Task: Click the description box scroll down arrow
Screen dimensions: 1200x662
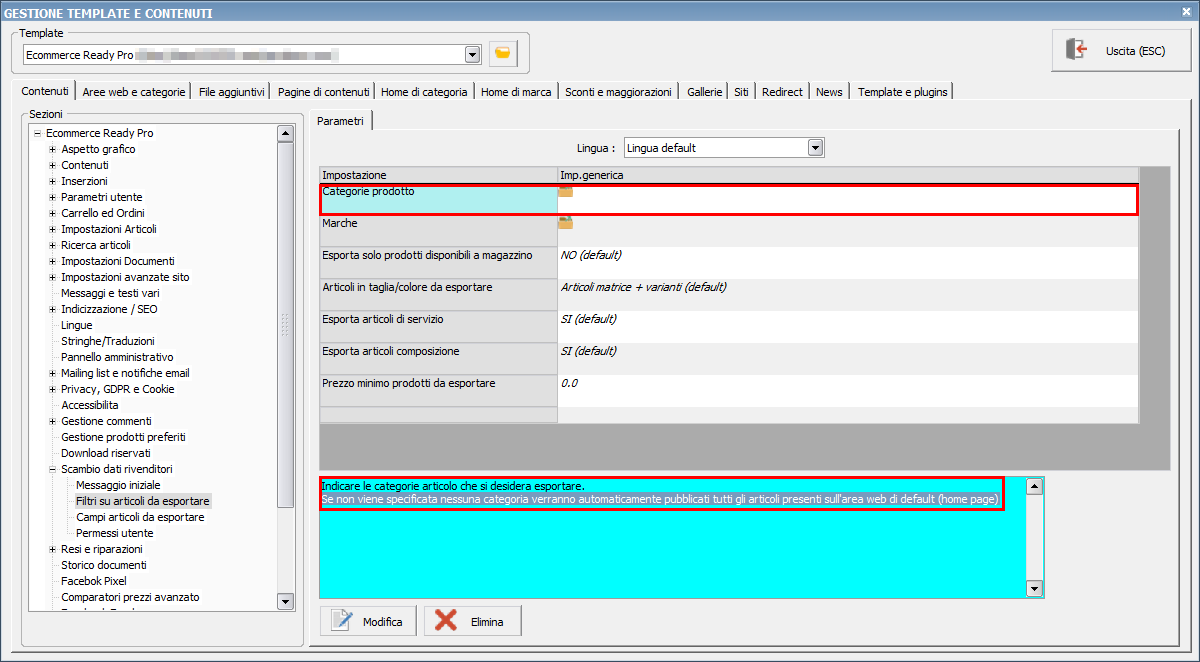Action: [1035, 589]
